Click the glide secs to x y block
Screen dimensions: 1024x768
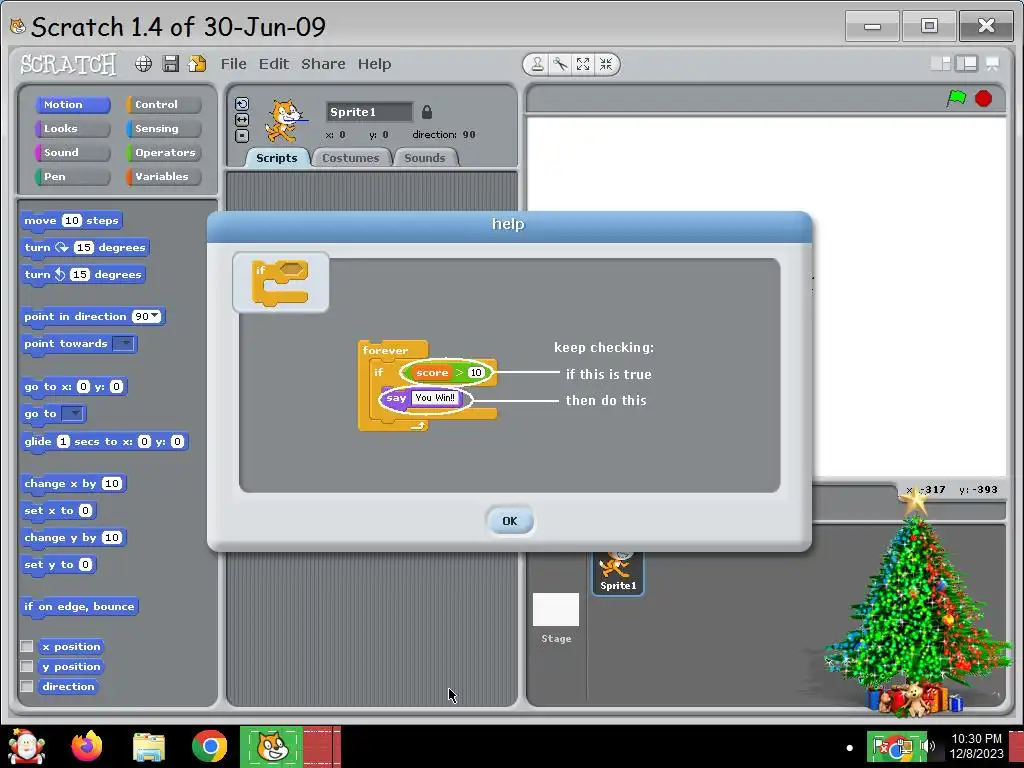(x=104, y=441)
